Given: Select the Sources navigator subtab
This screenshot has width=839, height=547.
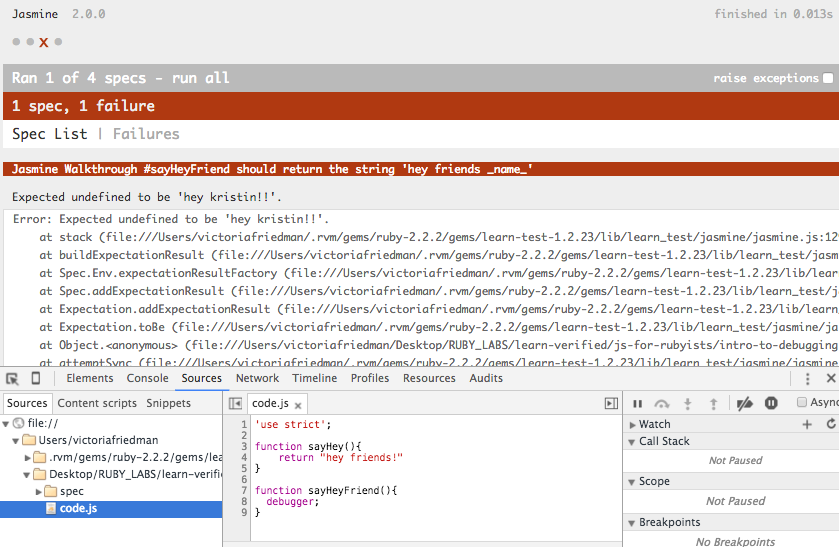Looking at the screenshot, I should point(27,403).
